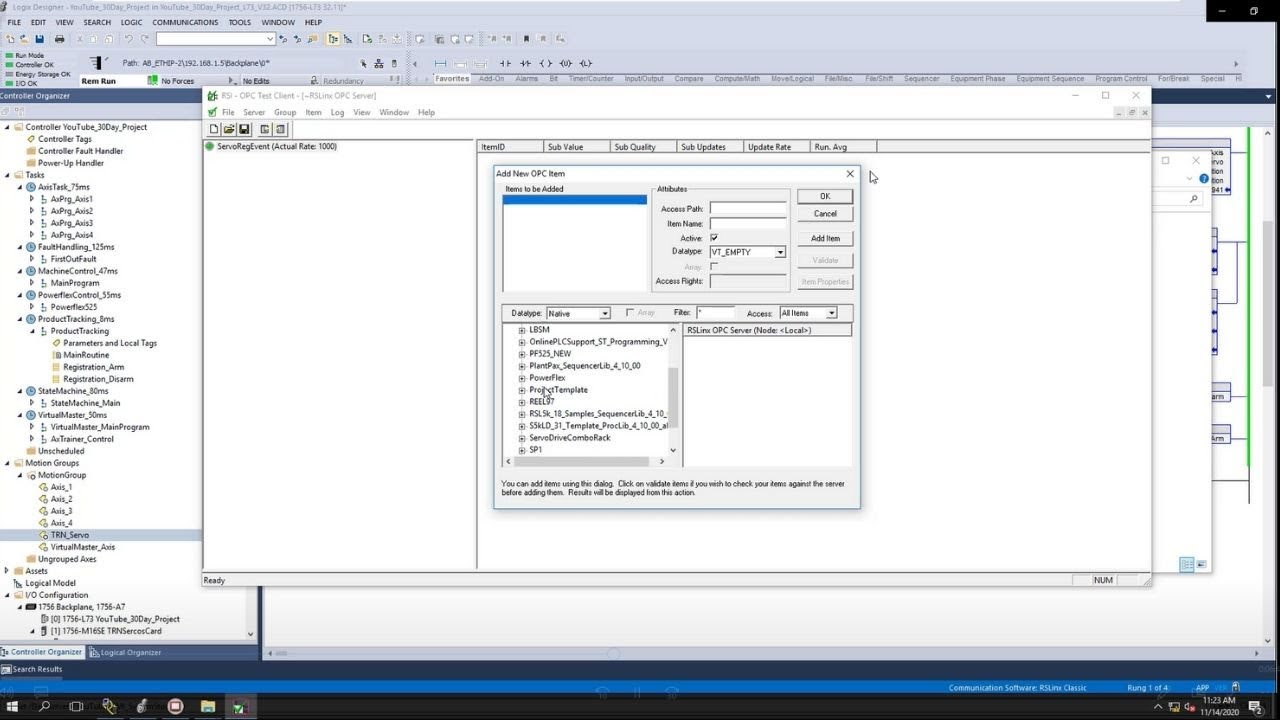The image size is (1280, 720).
Task: Insert an Output Energize coil instruction
Action: [x=546, y=63]
